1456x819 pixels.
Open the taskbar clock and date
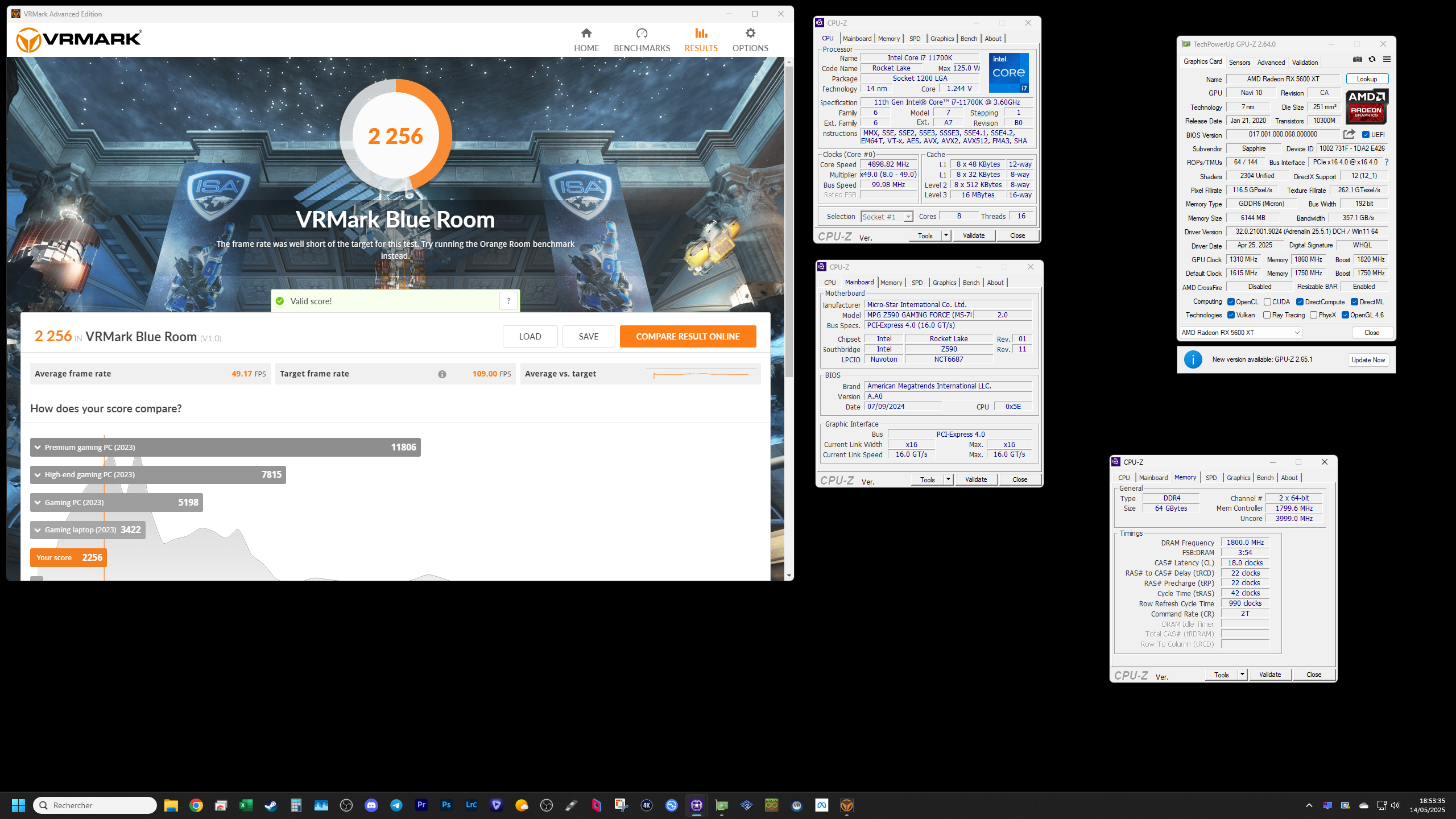pos(1428,805)
